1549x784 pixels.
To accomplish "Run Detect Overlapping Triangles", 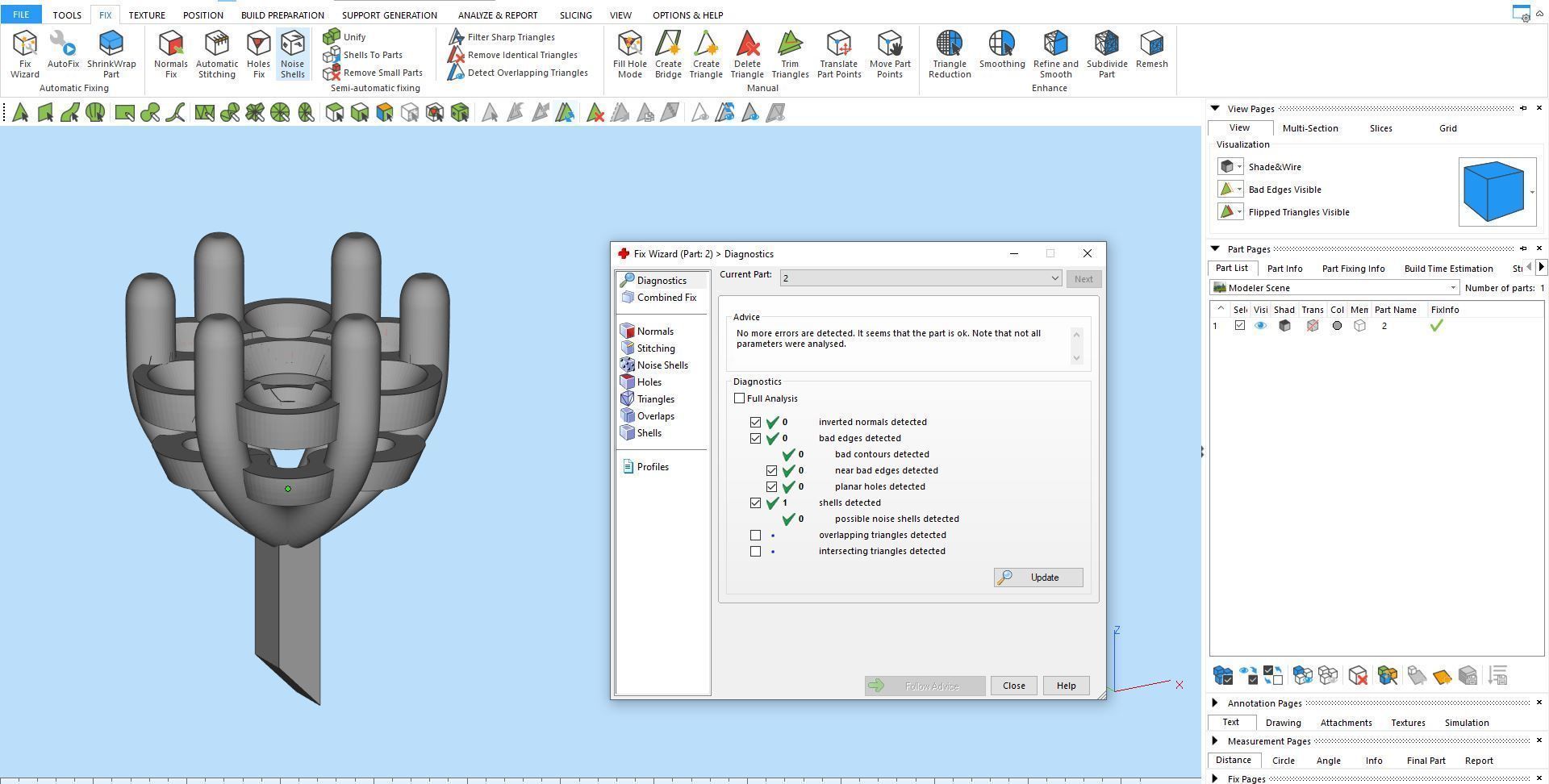I will [518, 73].
